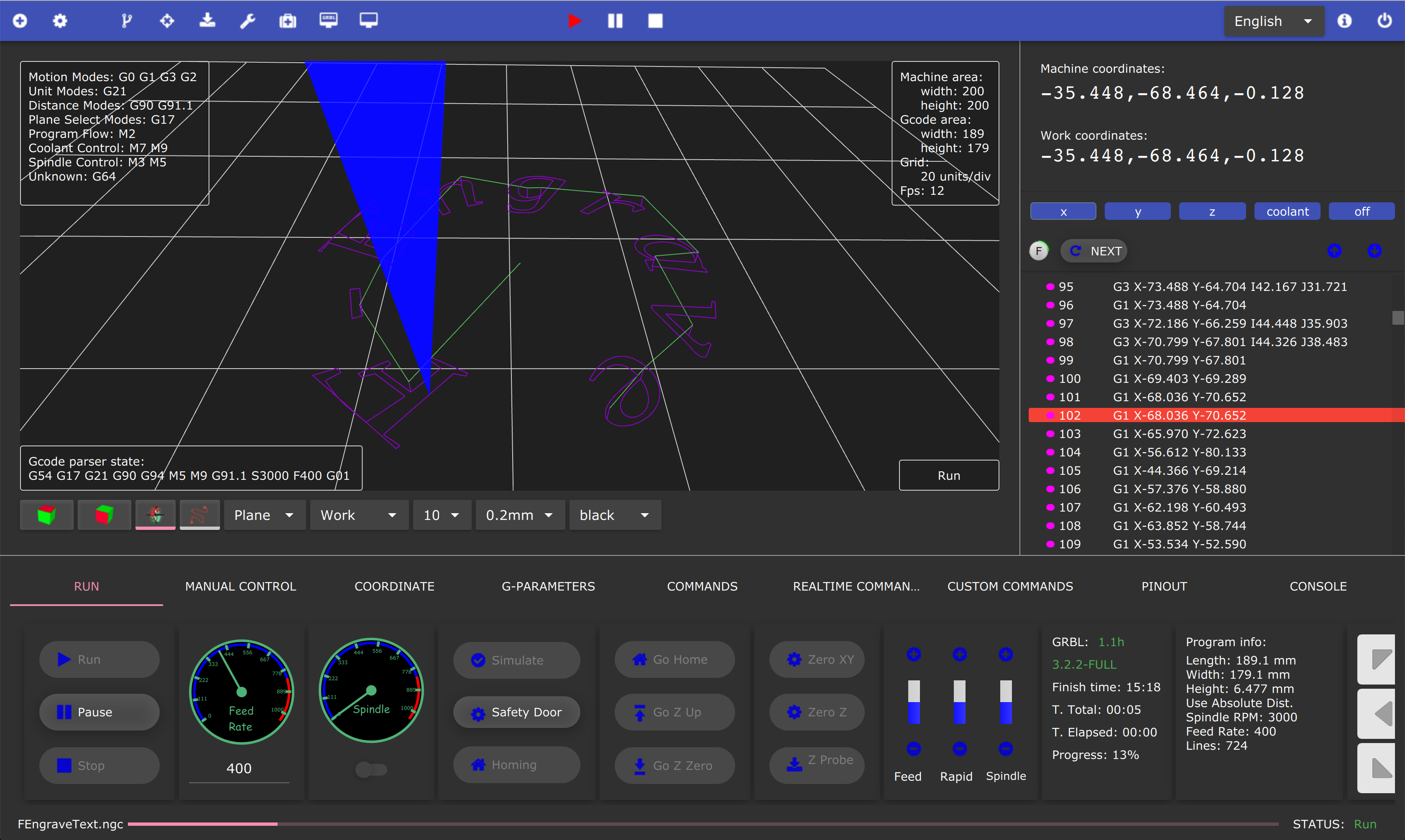1405x840 pixels.
Task: Expand the Plane dropdown
Action: coord(264,514)
